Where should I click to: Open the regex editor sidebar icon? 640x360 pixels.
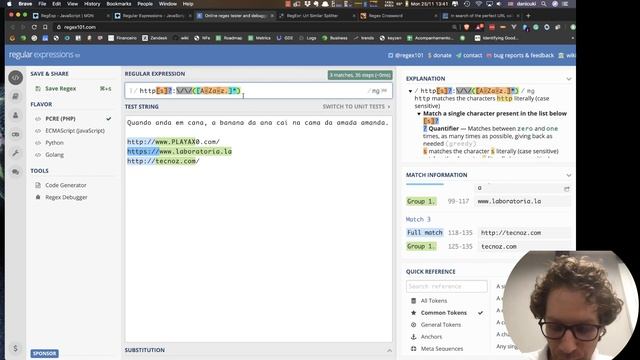click(16, 77)
